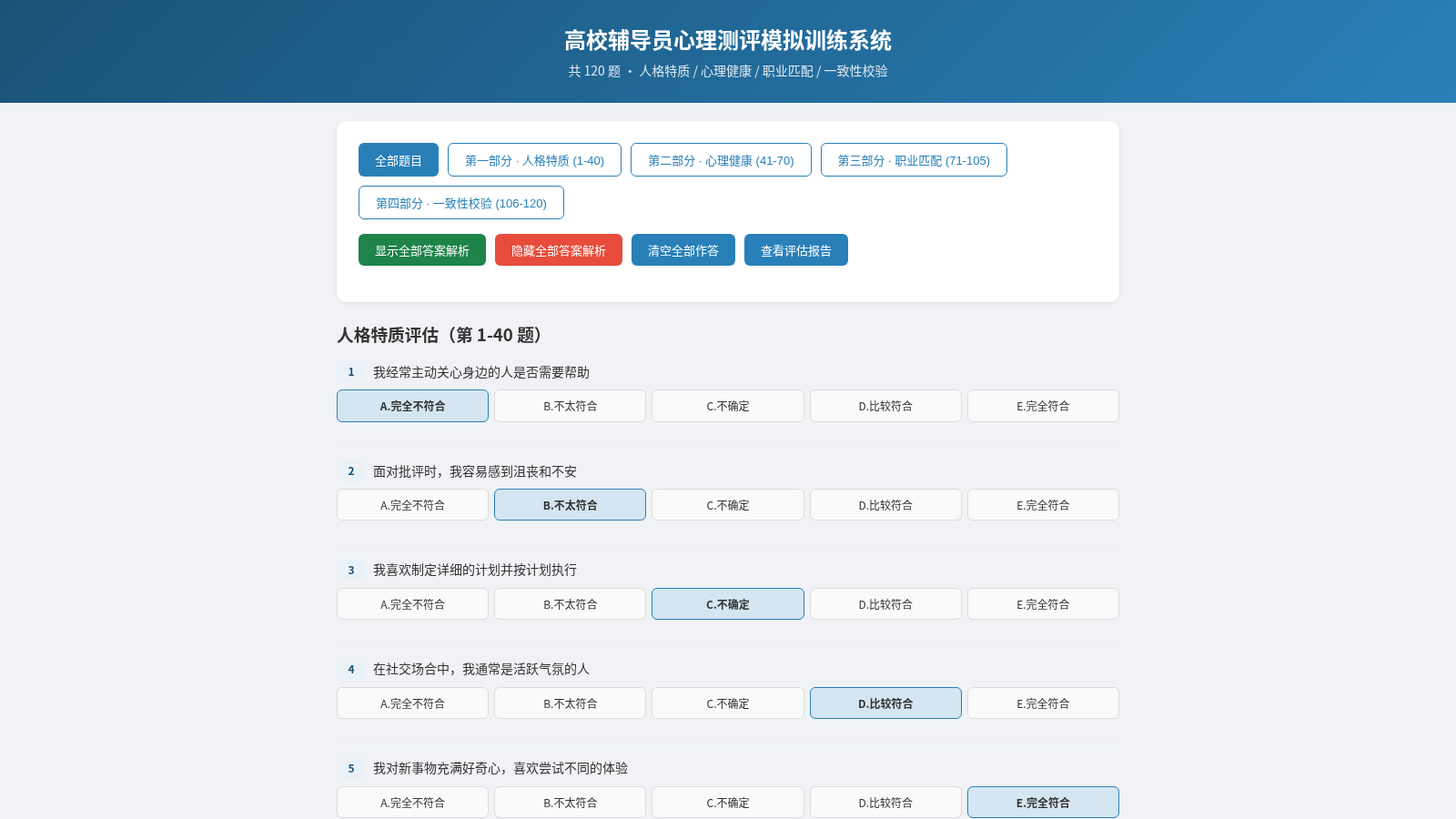
Task: Select D.比较符合 for question 4
Action: pyautogui.click(x=885, y=703)
